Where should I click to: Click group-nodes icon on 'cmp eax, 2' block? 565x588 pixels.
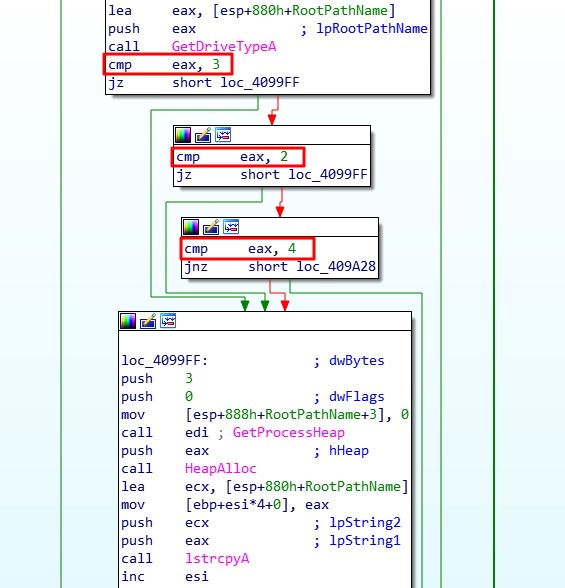pyautogui.click(x=223, y=135)
